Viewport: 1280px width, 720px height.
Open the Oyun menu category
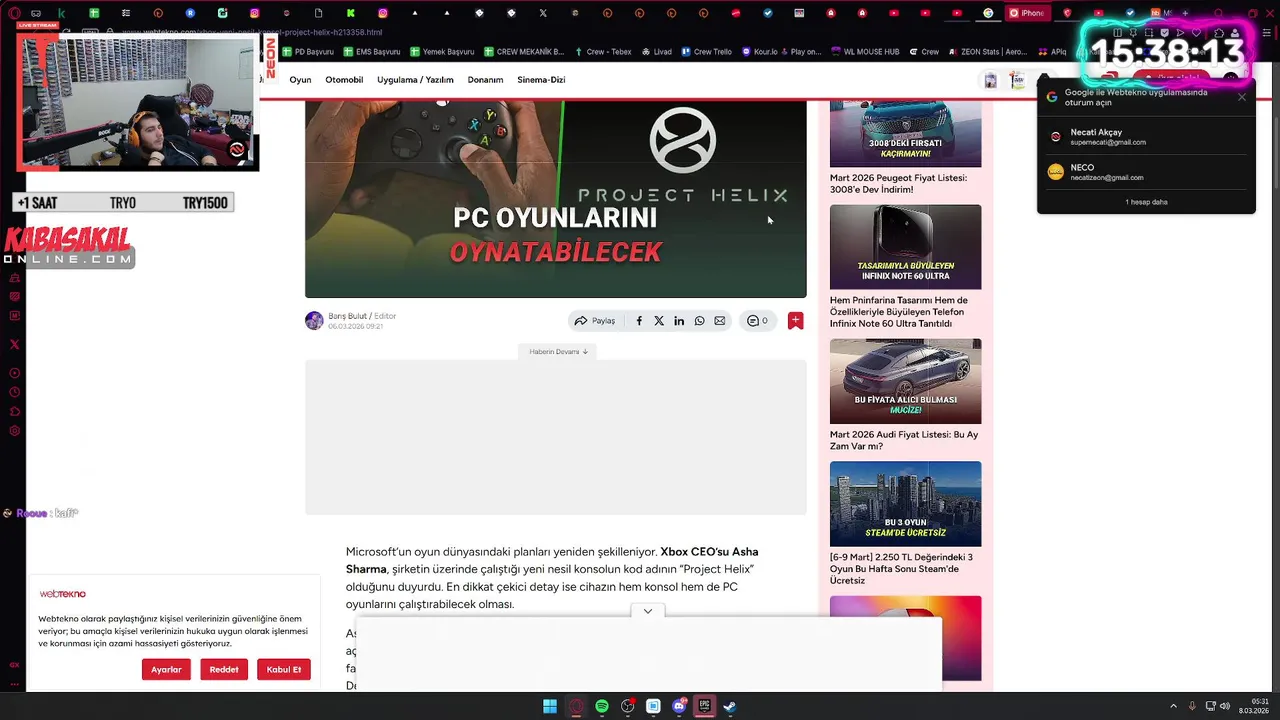click(x=300, y=80)
